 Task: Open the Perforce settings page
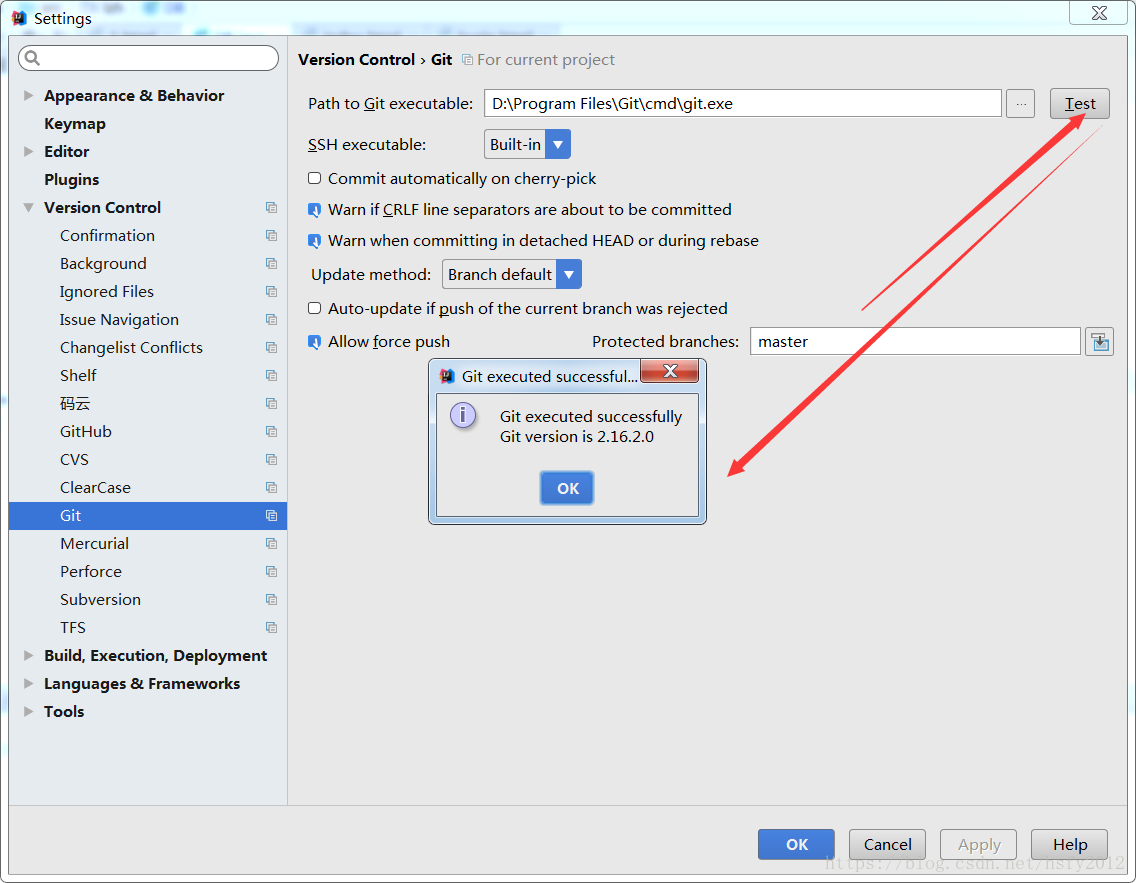(91, 572)
